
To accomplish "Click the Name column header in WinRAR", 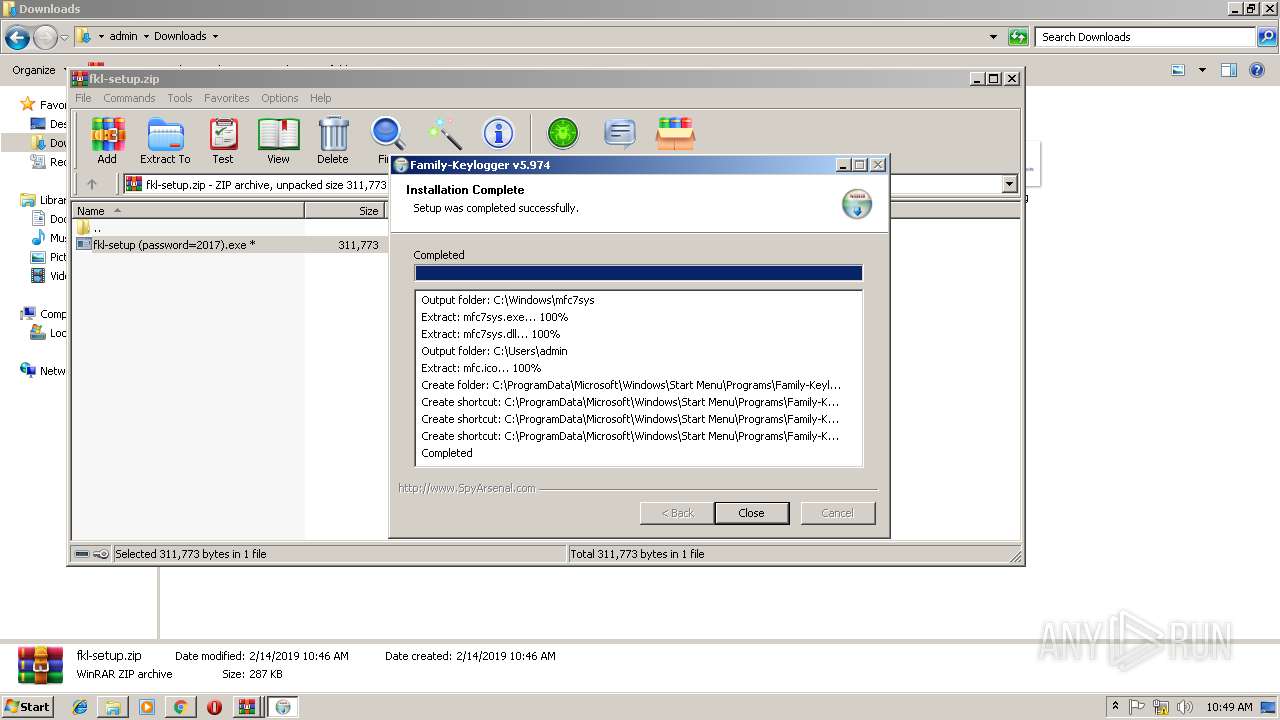I will [188, 210].
